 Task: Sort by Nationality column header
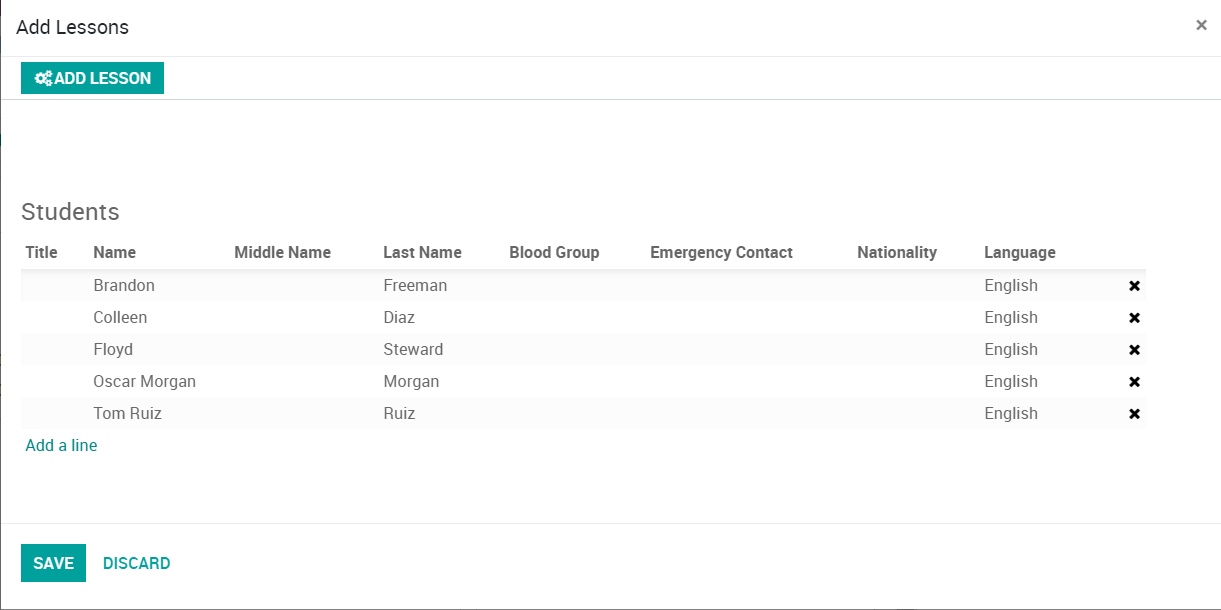[x=896, y=252]
